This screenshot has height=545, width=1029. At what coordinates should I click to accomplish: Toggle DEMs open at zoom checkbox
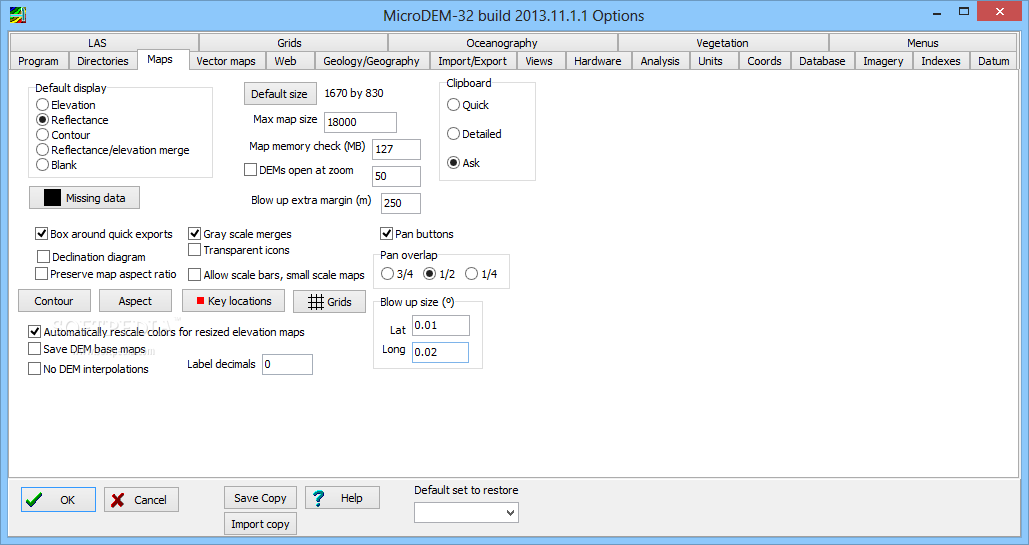click(250, 169)
